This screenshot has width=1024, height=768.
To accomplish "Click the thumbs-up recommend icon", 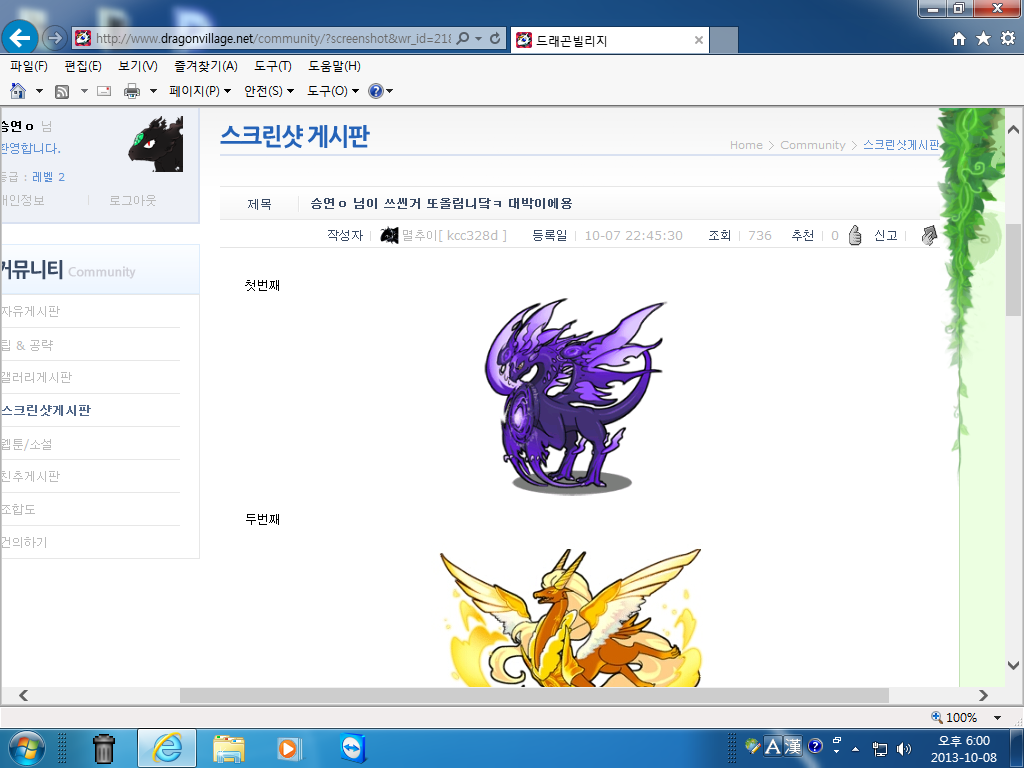I will [855, 235].
